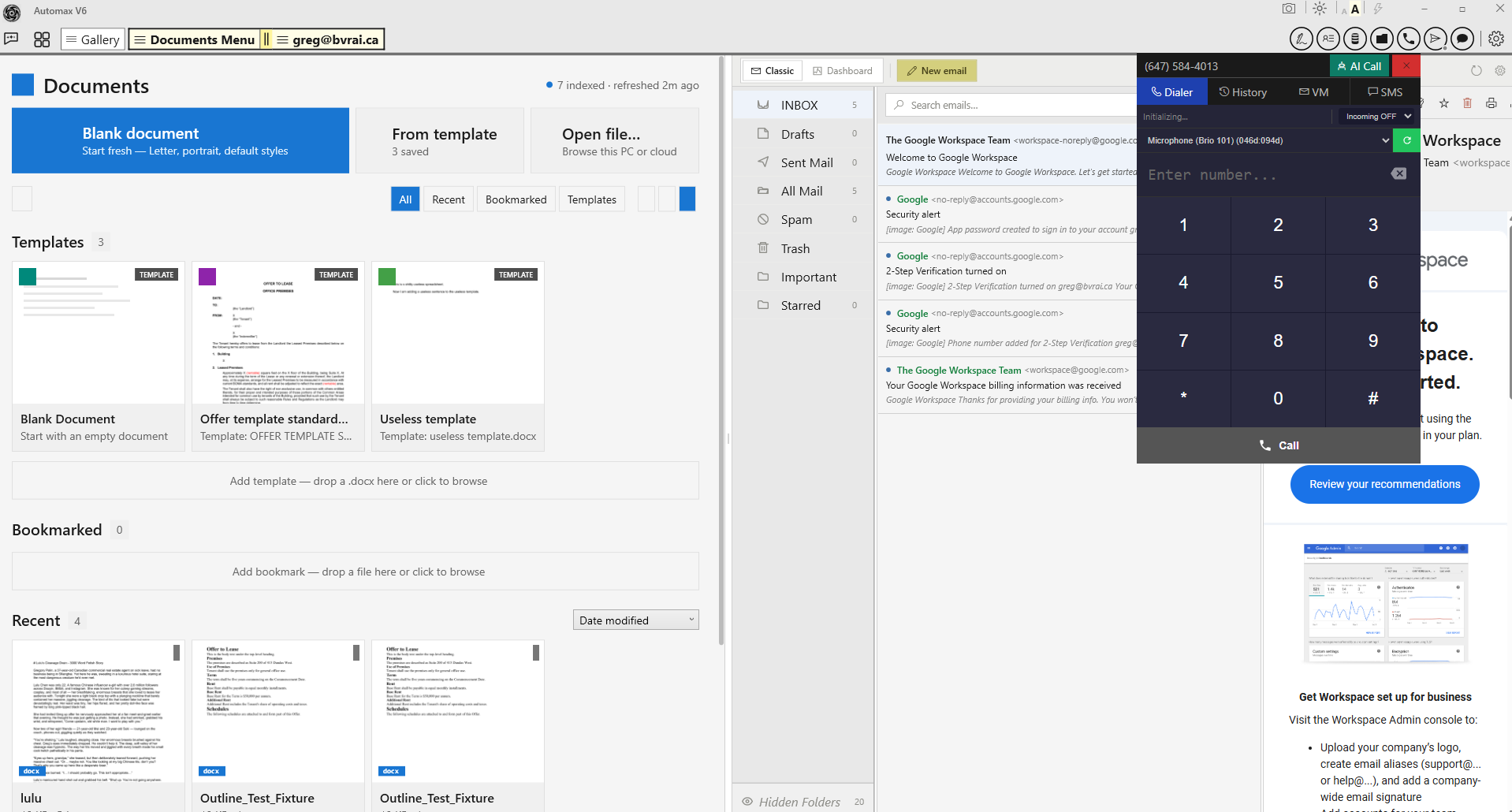This screenshot has width=1512, height=812.
Task: Open the chat bubble icon
Action: [1462, 39]
